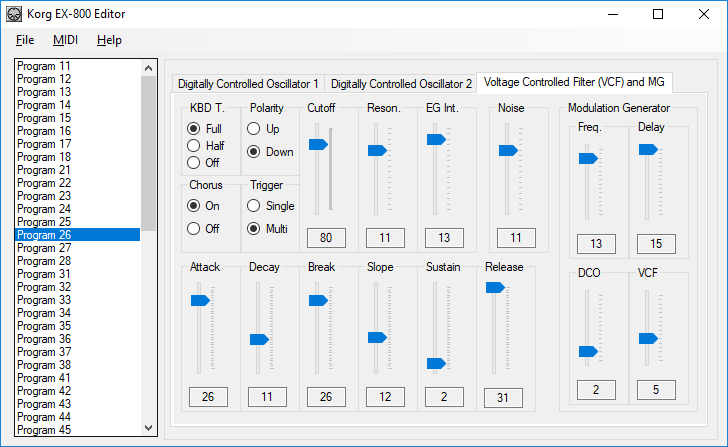Click the Attack slider thumb
Image resolution: width=728 pixels, height=447 pixels.
tap(200, 300)
